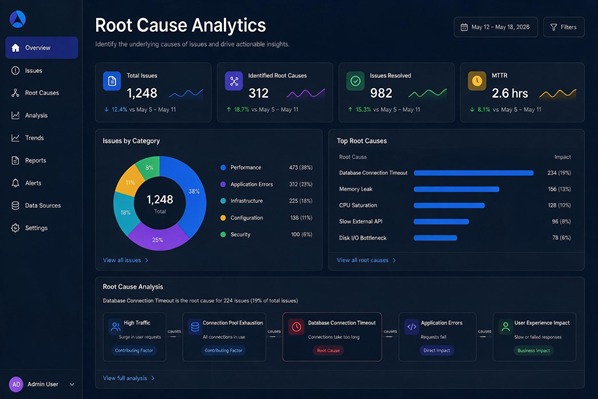Viewport: 598px width, 399px height.
Task: Click the red Database Connection Timeout clock icon
Action: 296,327
